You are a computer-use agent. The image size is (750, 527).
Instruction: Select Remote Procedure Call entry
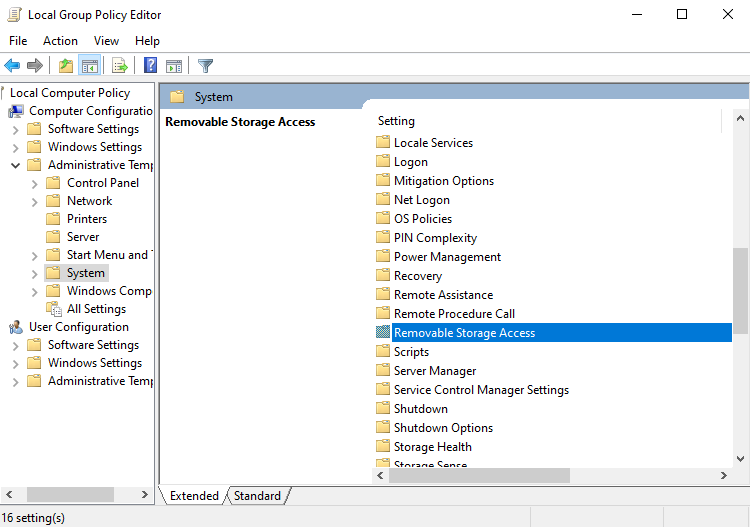click(x=454, y=314)
